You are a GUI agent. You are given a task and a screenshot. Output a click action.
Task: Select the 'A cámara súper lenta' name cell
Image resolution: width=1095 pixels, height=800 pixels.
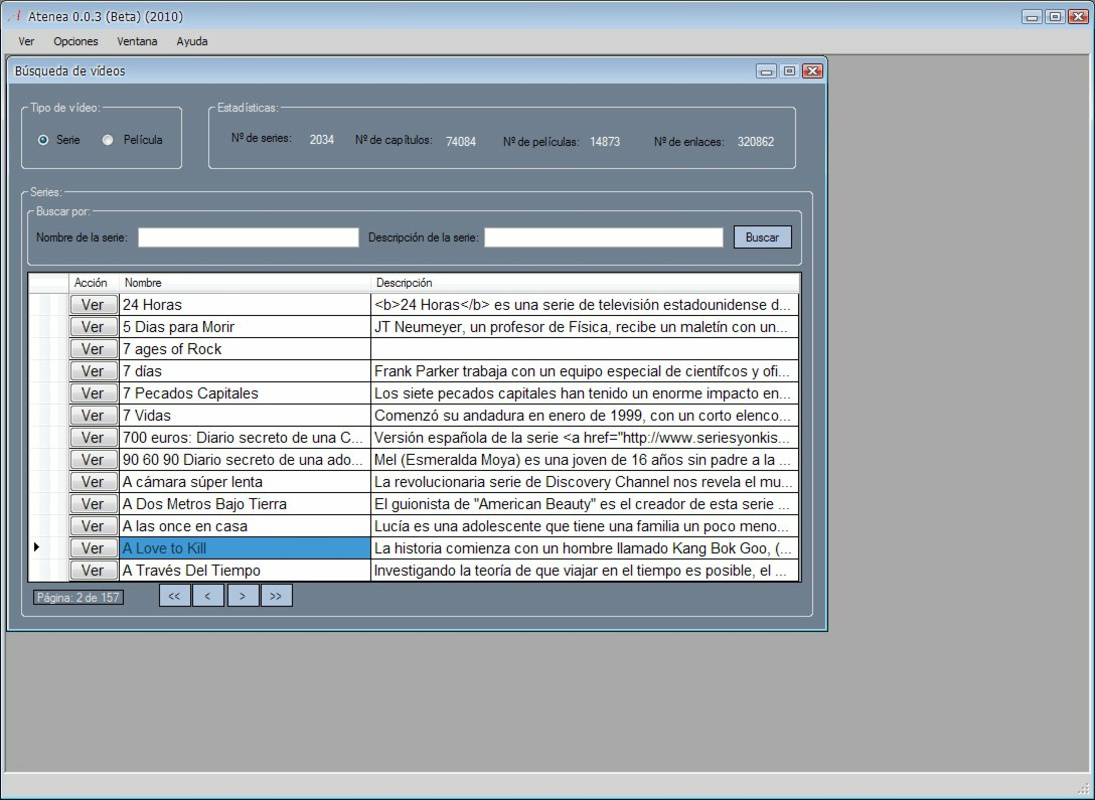[244, 482]
